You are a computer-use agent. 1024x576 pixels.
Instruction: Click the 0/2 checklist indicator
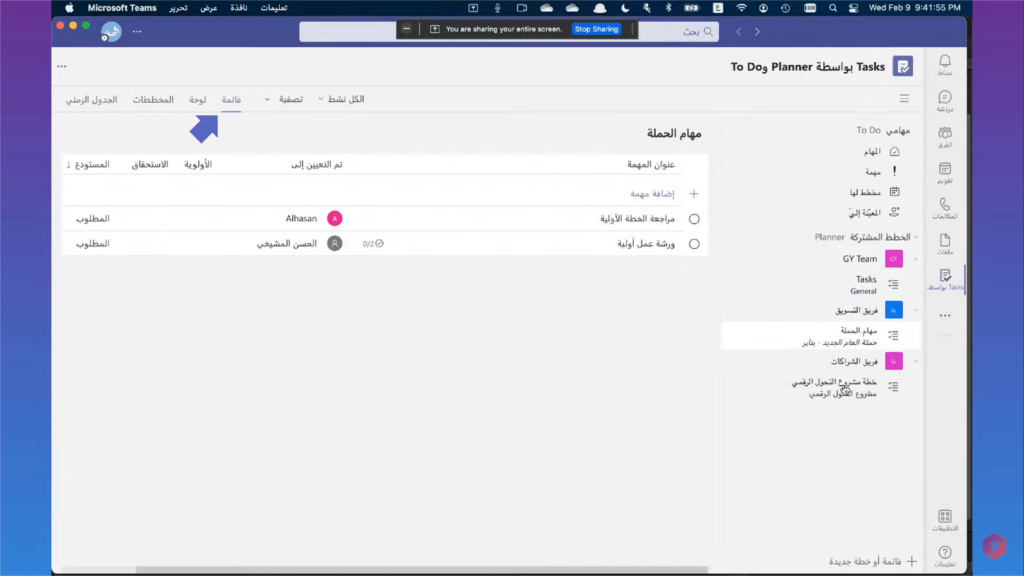(x=373, y=244)
